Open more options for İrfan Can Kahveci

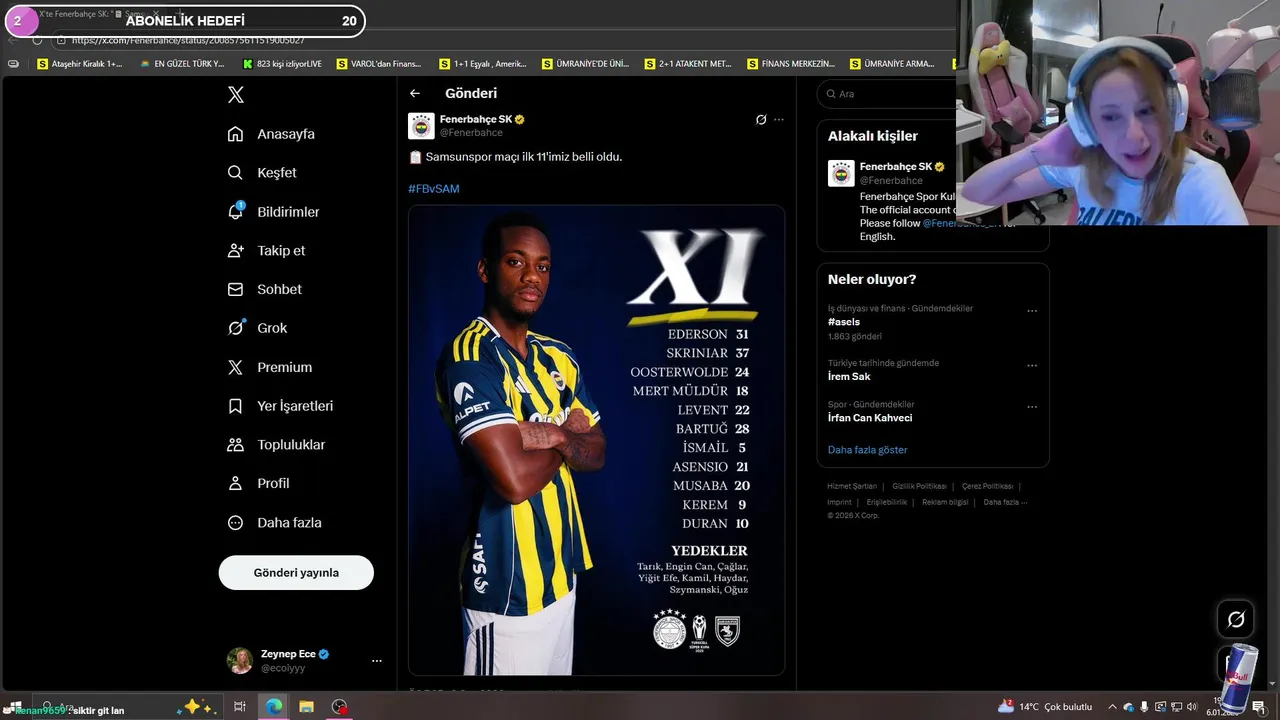point(1032,407)
